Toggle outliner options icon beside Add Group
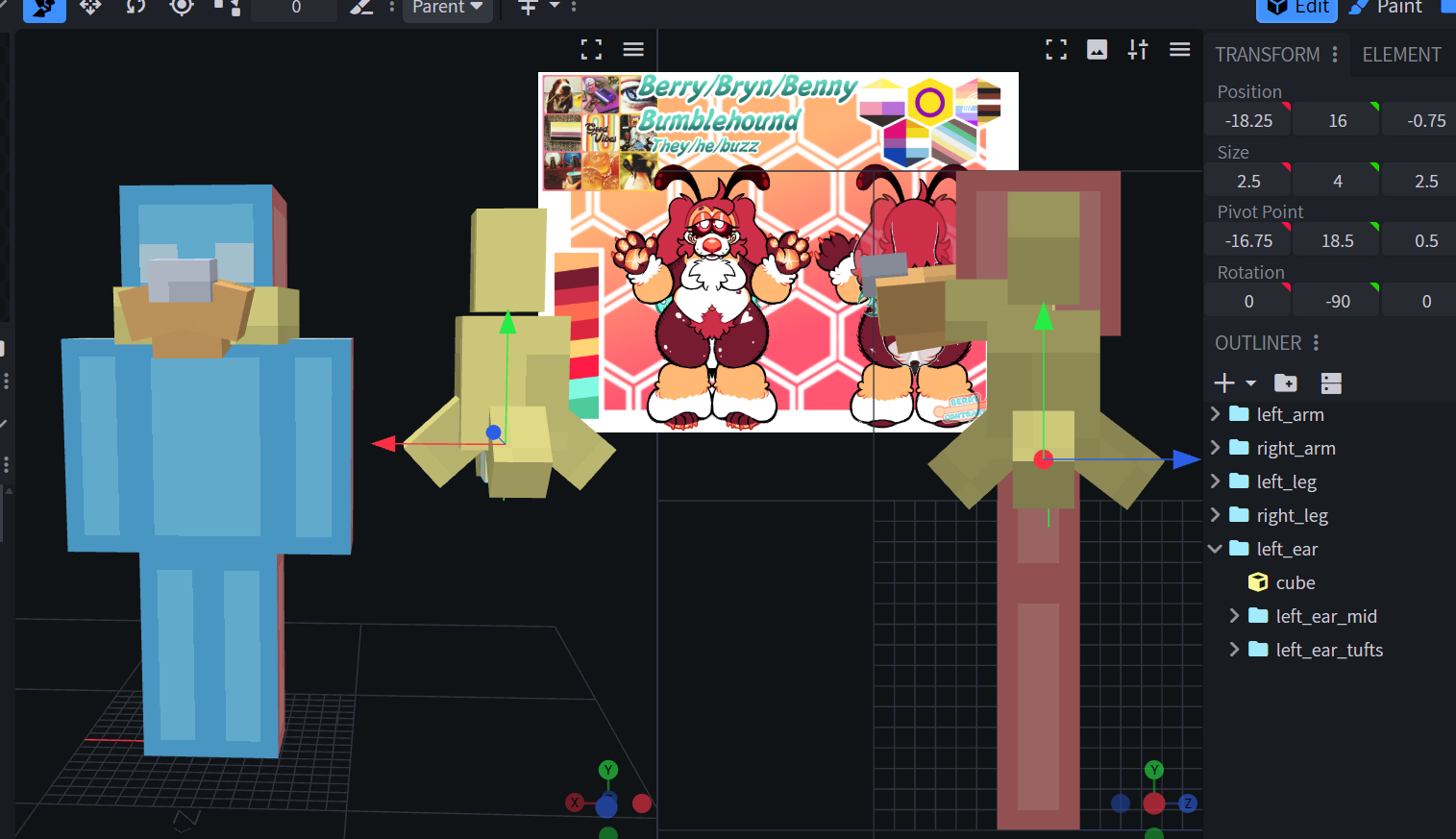 point(1331,383)
